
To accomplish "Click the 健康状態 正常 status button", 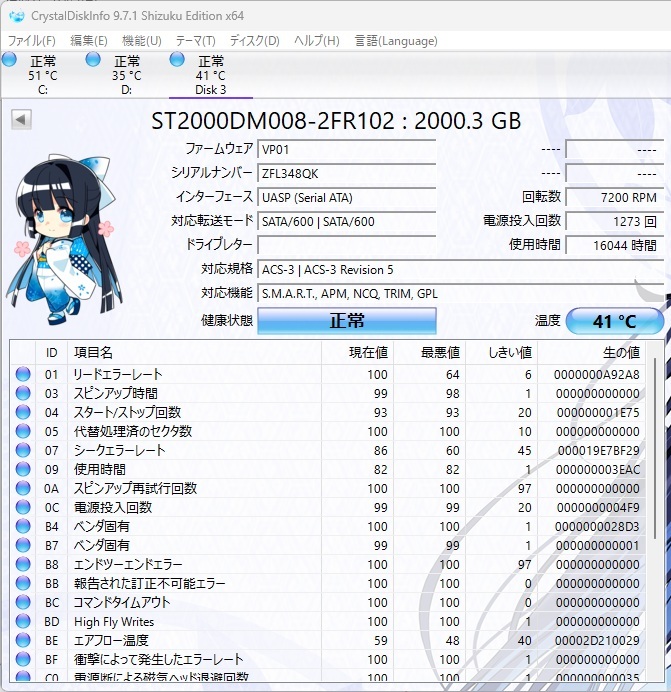I will pyautogui.click(x=347, y=320).
